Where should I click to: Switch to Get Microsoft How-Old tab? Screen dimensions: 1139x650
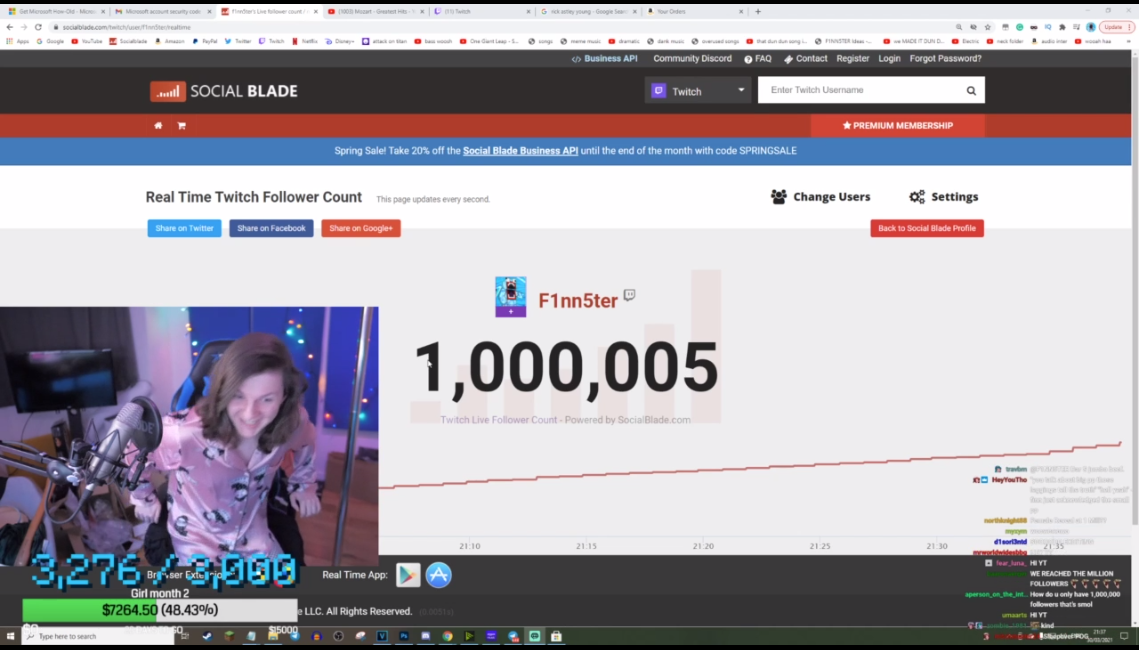coord(56,12)
